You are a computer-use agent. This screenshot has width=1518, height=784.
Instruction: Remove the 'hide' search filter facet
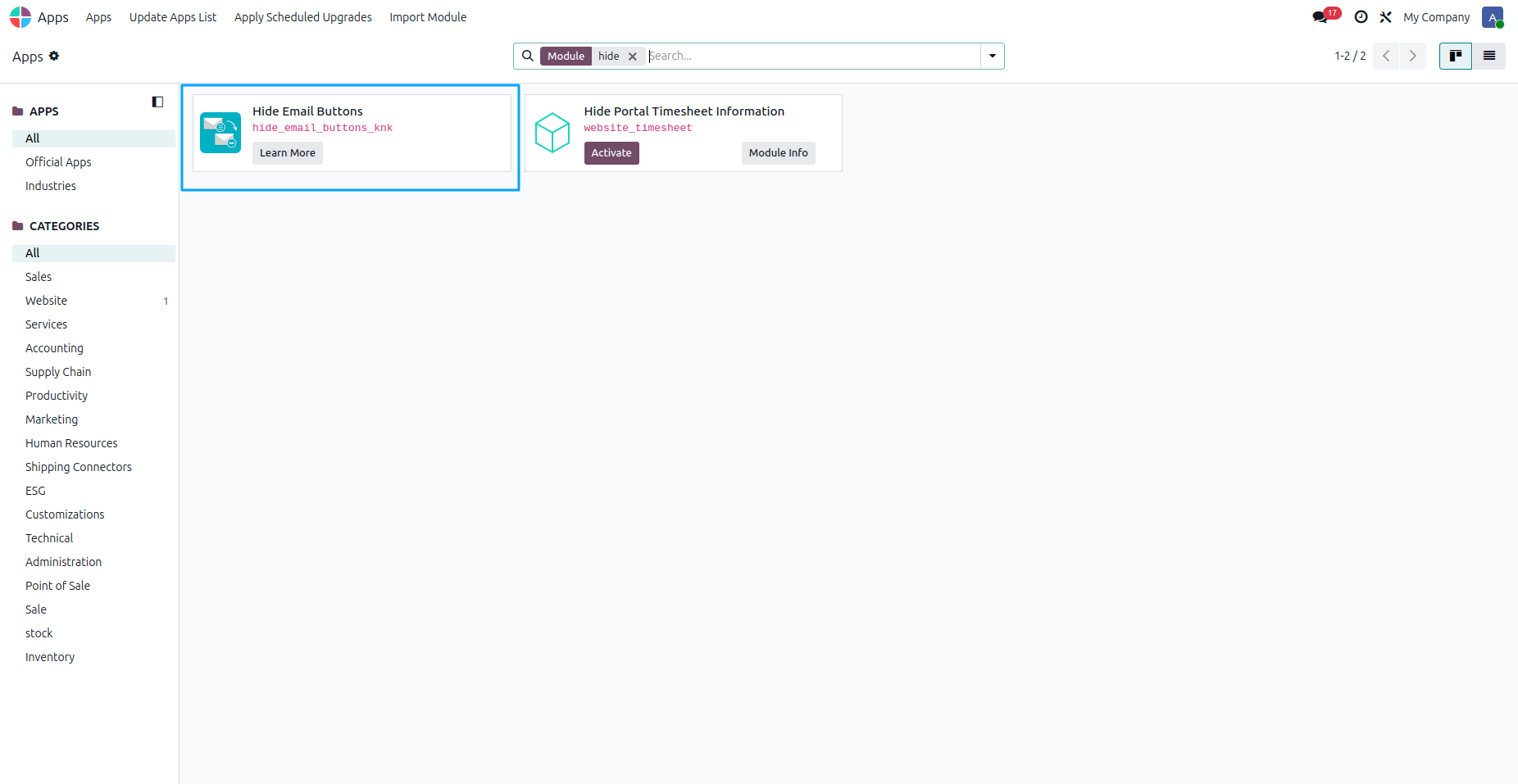point(633,57)
